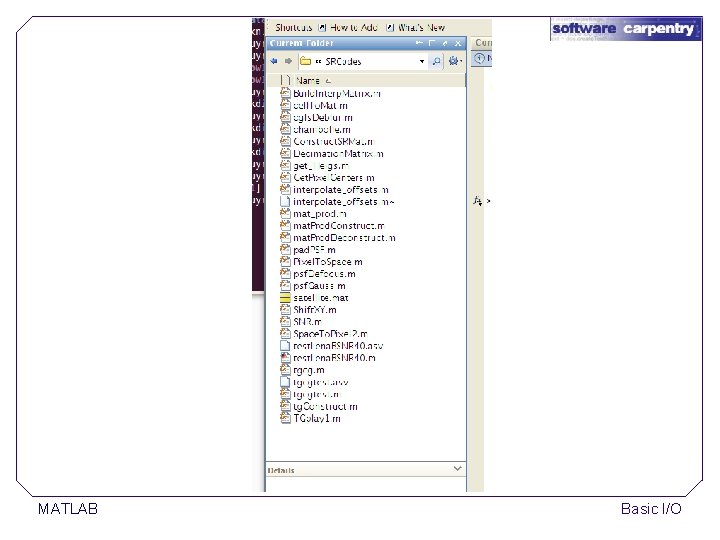Click the icon beside padPSF.m
Viewport: 720px width, 540px height.
(x=285, y=249)
